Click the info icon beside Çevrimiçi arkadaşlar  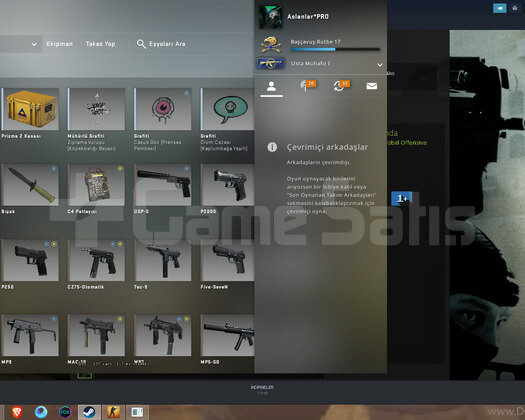(272, 147)
